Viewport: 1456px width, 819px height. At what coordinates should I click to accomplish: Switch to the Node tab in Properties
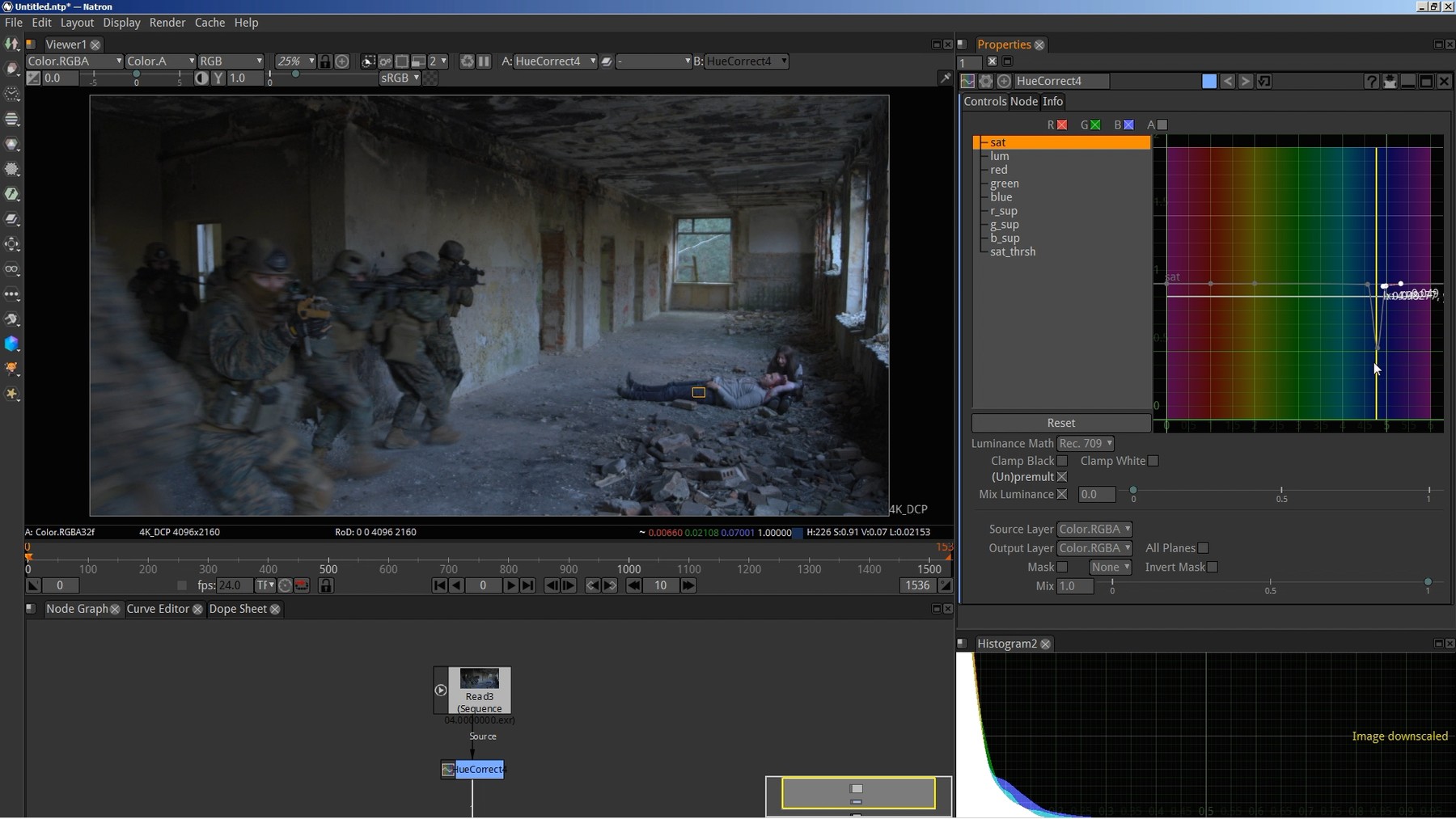click(x=1023, y=101)
